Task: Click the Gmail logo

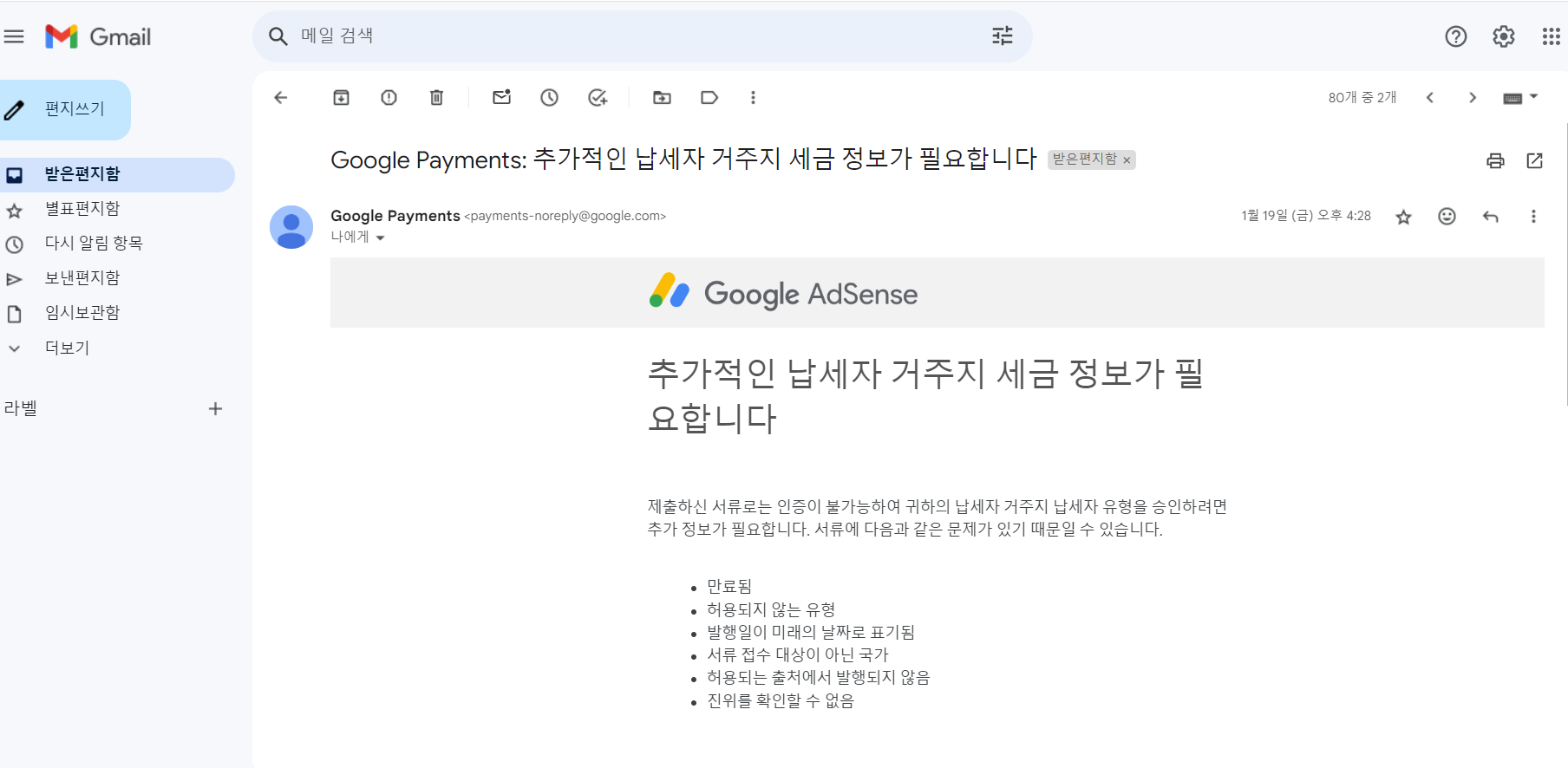Action: (98, 36)
